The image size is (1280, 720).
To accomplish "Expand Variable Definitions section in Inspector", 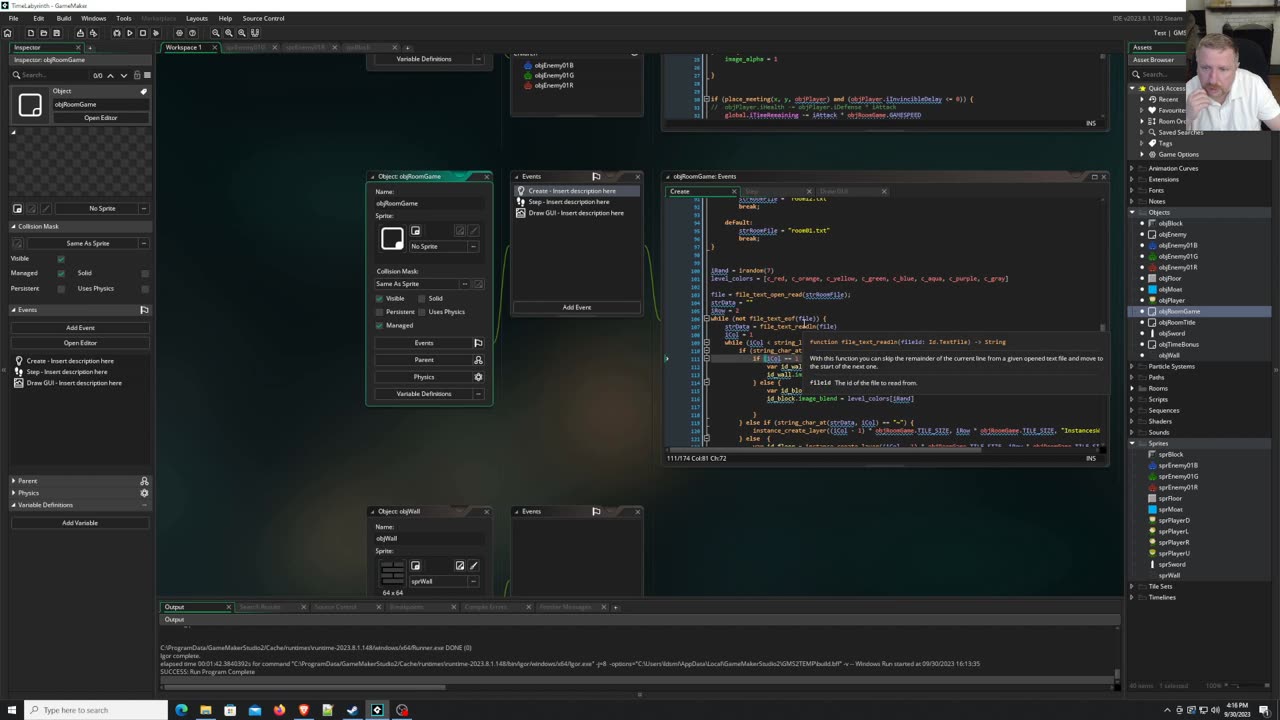I will pos(14,505).
